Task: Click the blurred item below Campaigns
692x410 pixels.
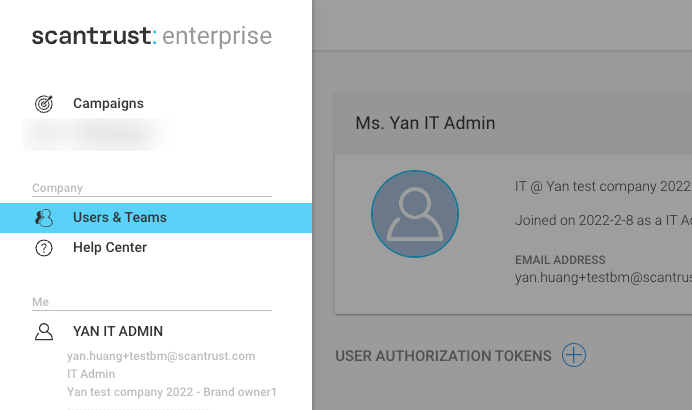Action: coord(95,134)
